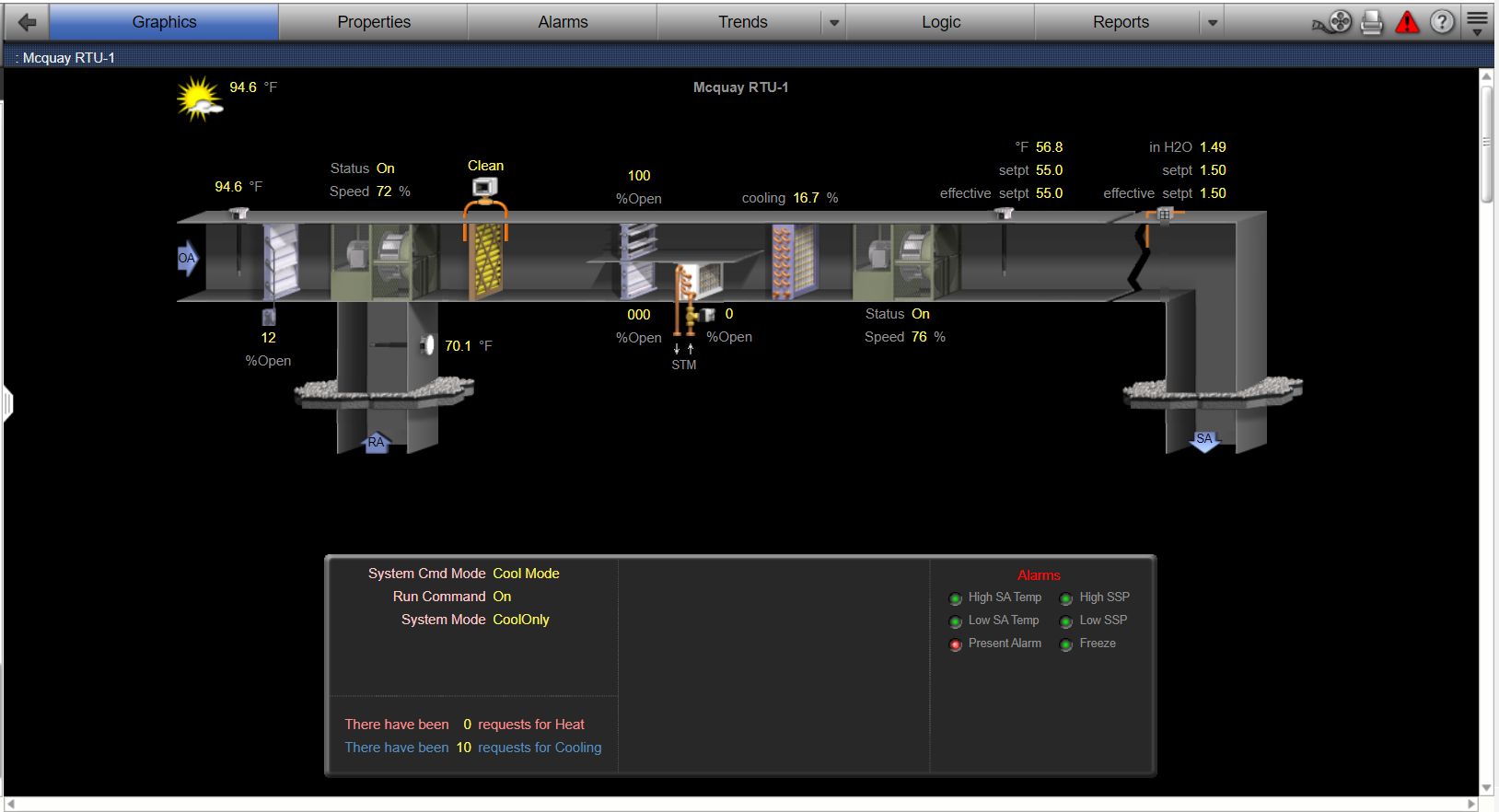Viewport: 1499px width, 812px height.
Task: Click the back arrow navigation button
Action: pos(27,22)
